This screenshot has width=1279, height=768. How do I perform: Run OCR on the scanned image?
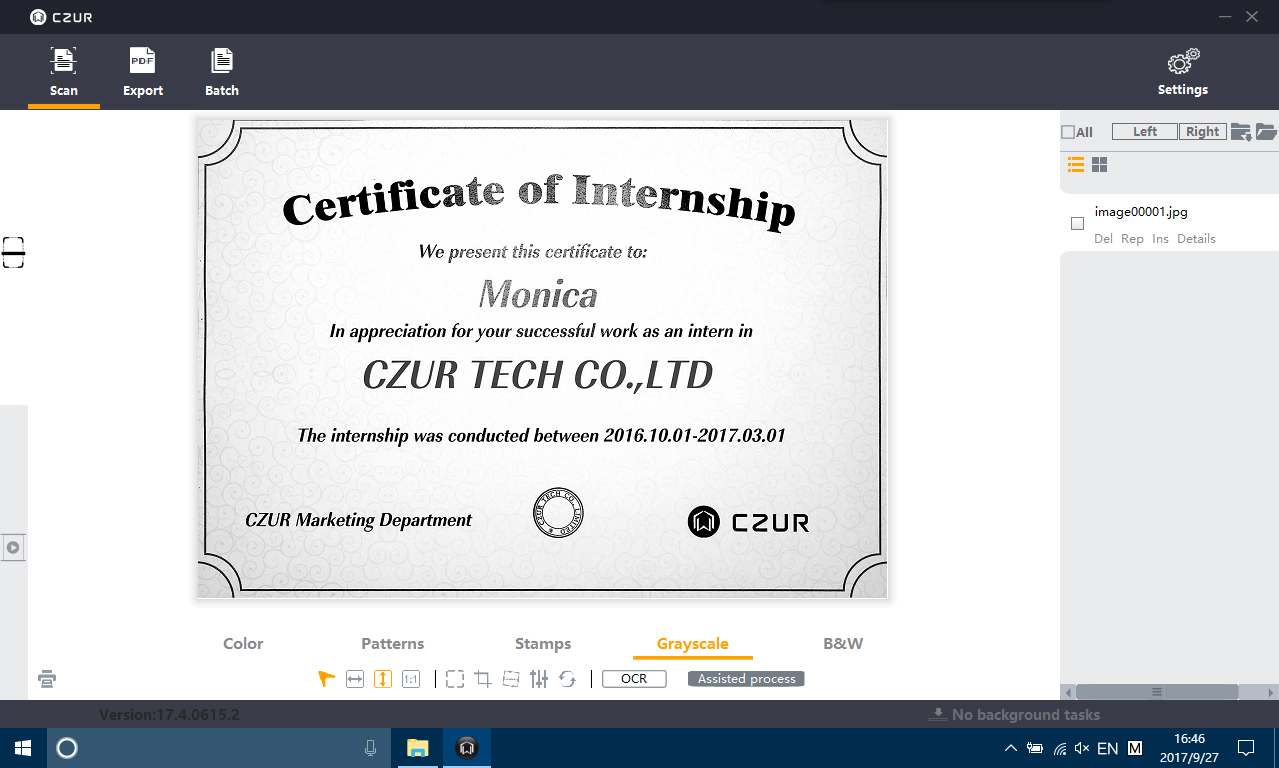pos(634,679)
